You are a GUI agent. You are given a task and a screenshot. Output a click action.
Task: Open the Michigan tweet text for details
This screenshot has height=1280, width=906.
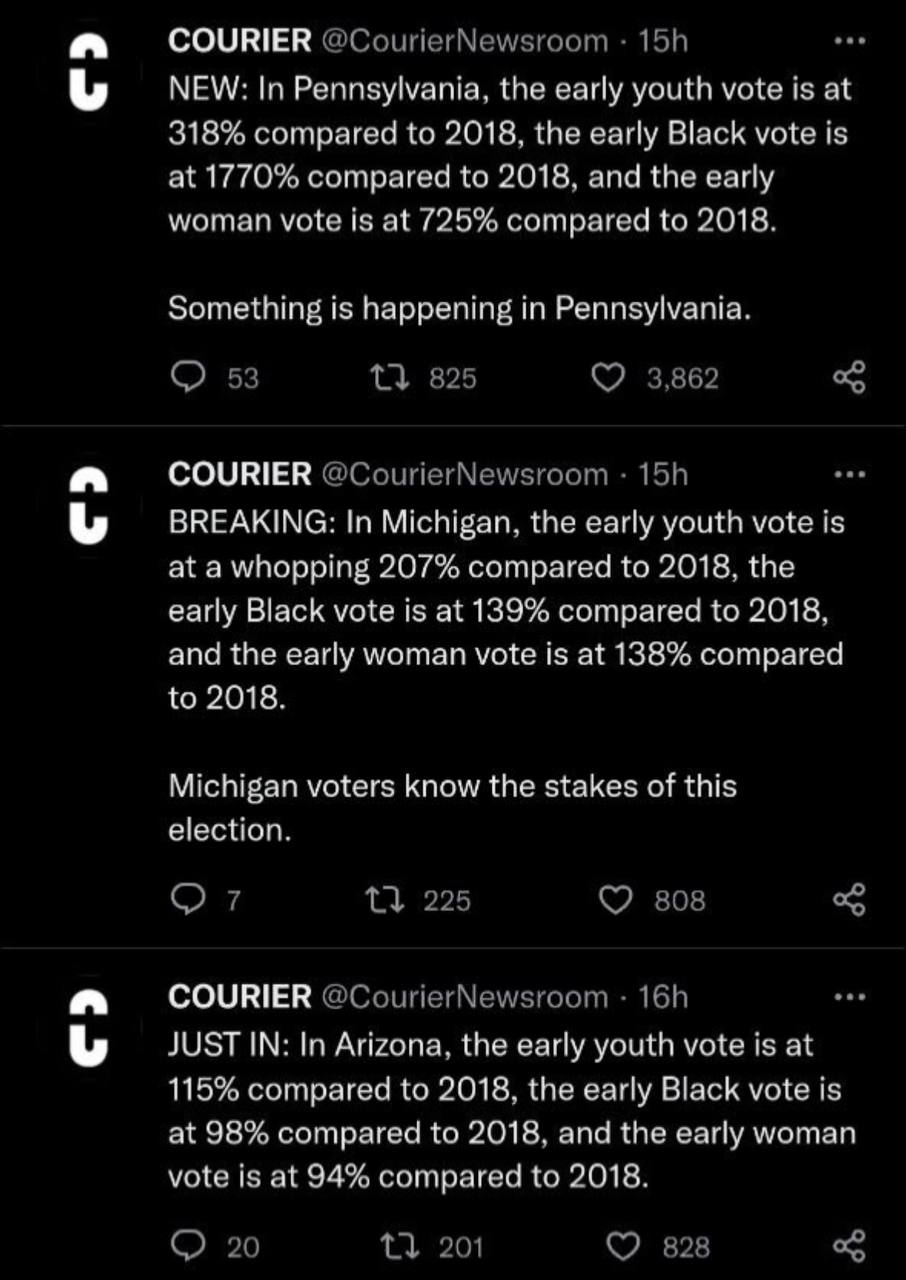click(x=506, y=610)
